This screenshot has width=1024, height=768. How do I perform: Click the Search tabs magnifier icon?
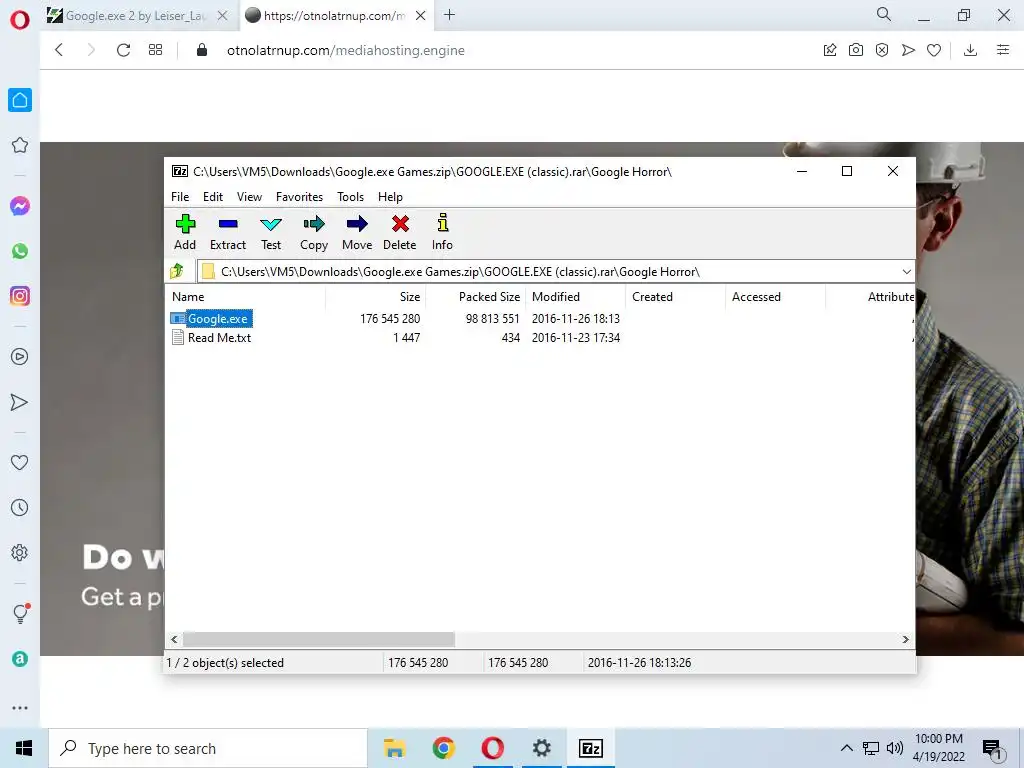884,14
